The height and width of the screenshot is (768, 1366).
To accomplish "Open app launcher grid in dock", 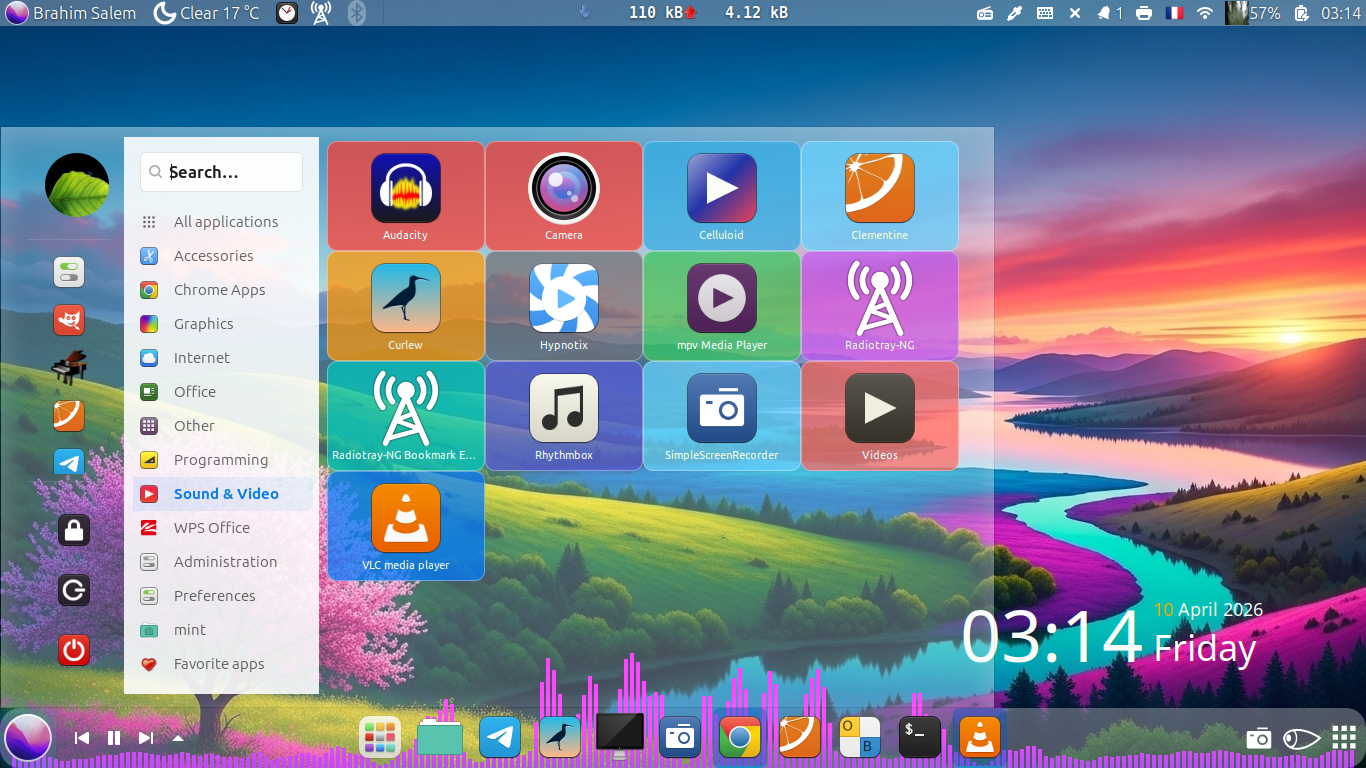I will coord(380,738).
